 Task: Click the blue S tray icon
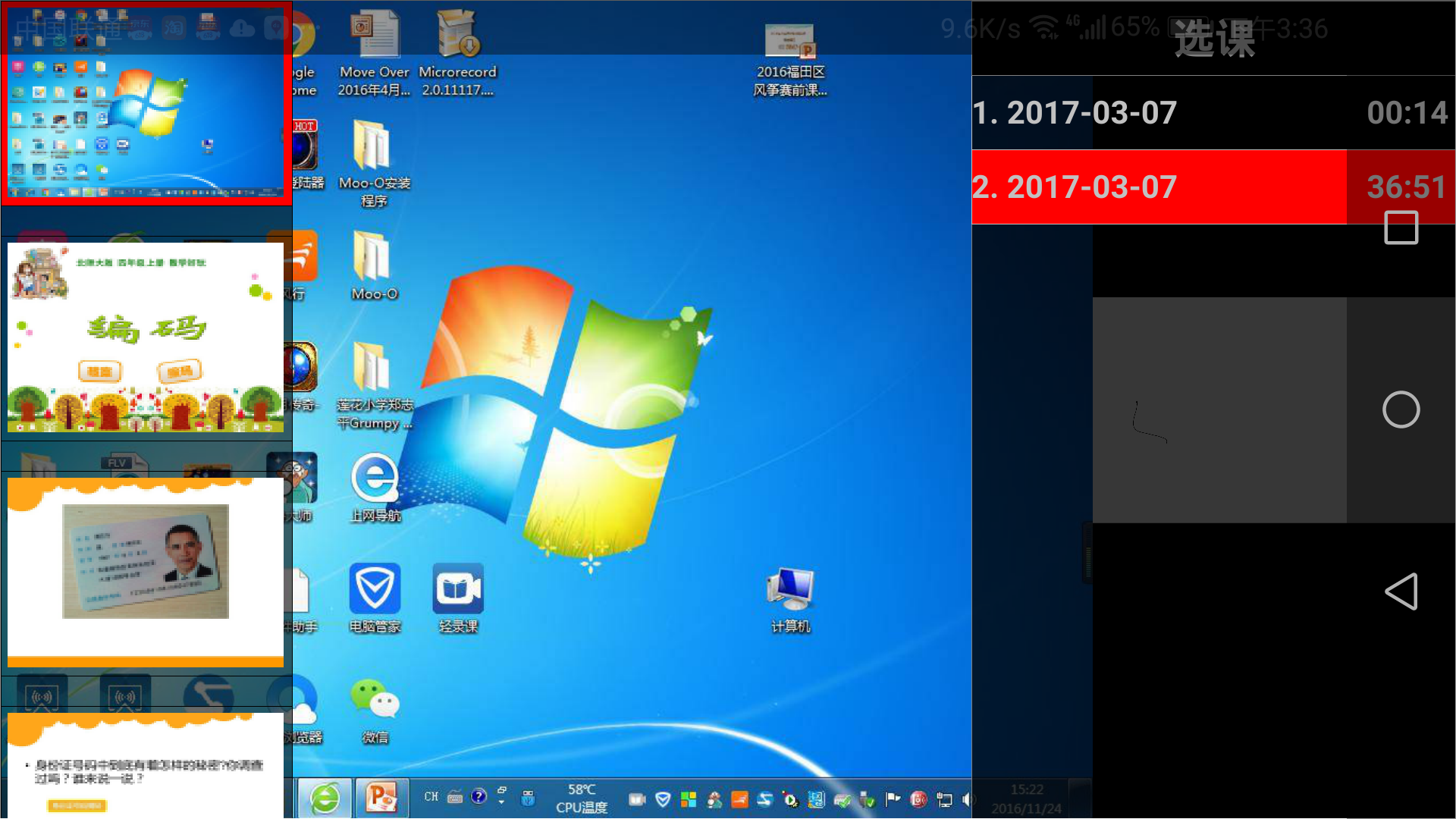[x=765, y=799]
